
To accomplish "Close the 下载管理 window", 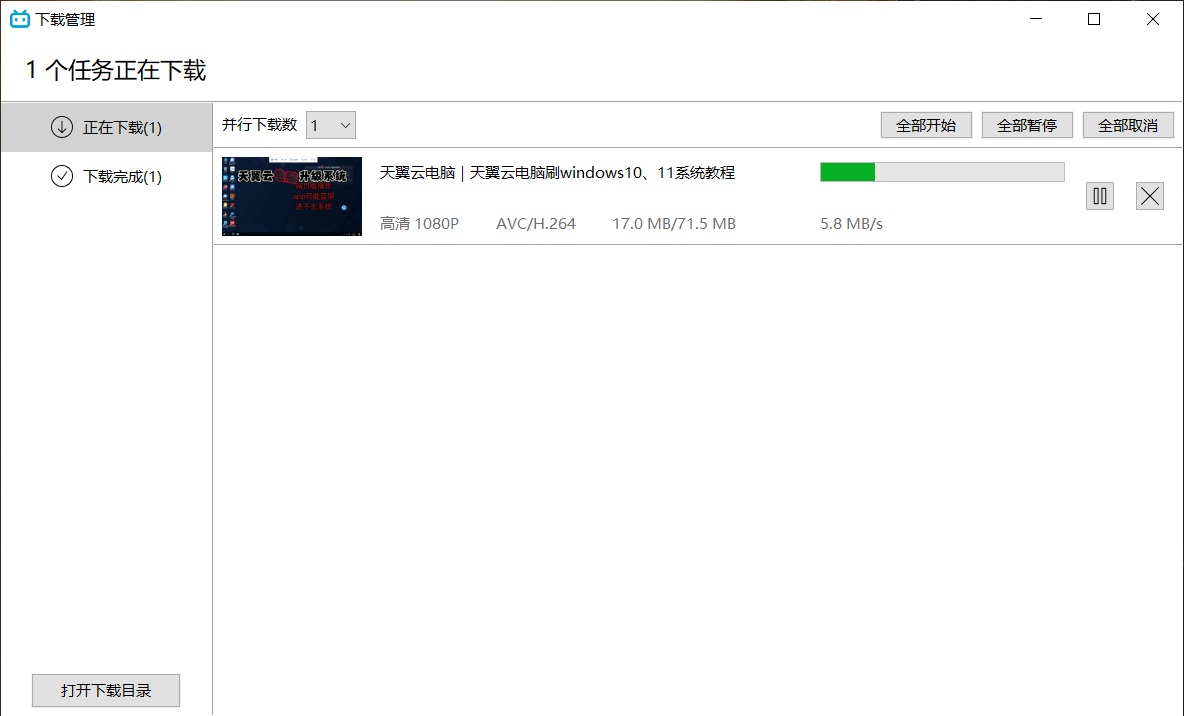I will (1152, 19).
